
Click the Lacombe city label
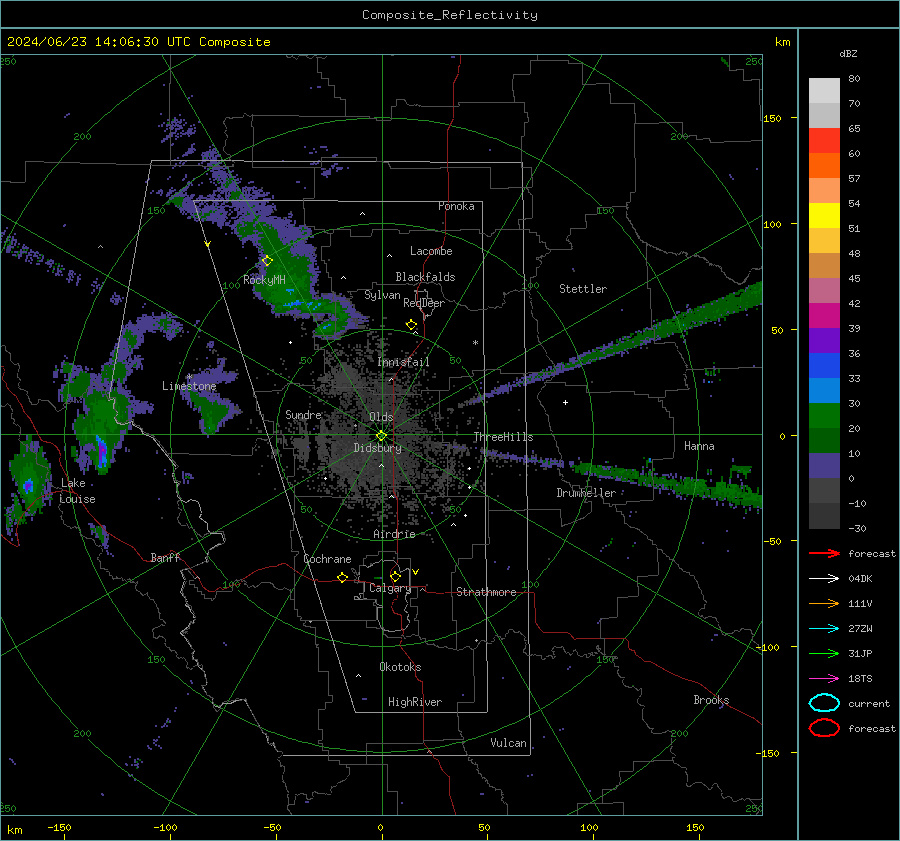(x=431, y=251)
